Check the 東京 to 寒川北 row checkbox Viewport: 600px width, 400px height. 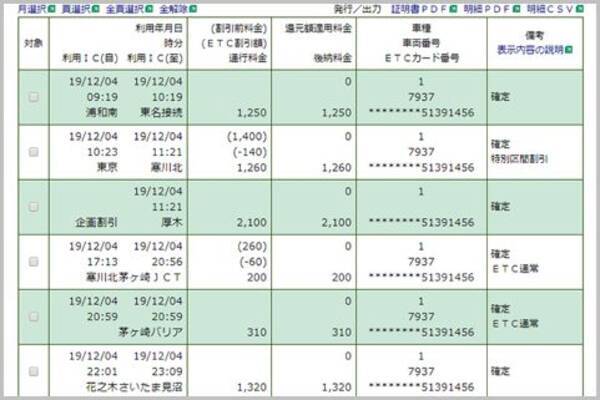tap(34, 152)
